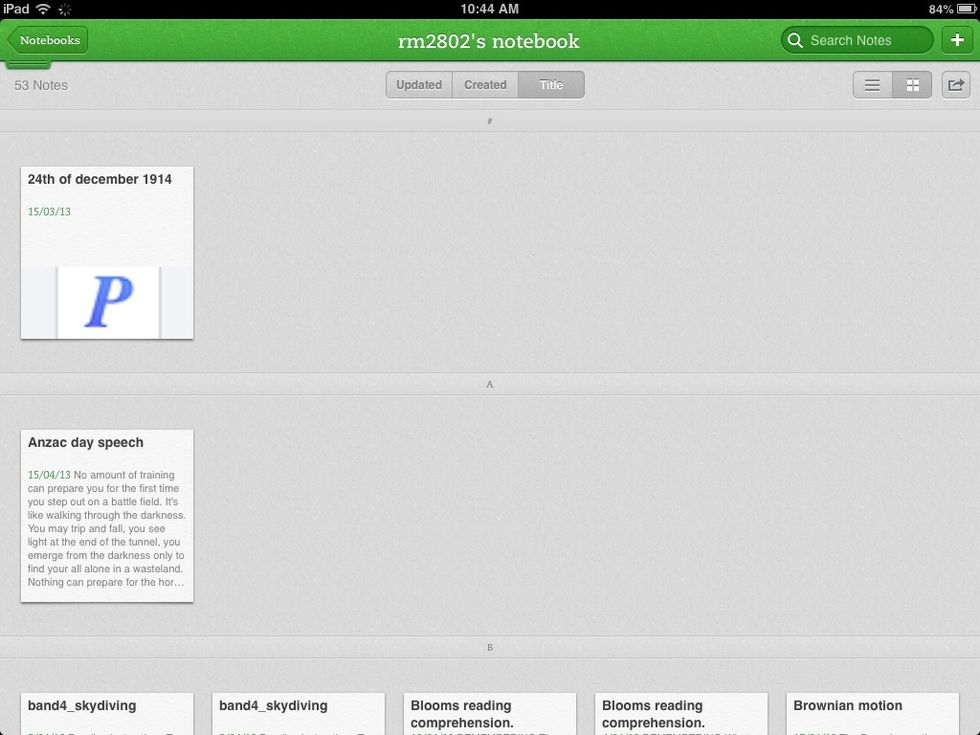This screenshot has width=980, height=735.
Task: Select the Created tab in the sort control
Action: (485, 85)
